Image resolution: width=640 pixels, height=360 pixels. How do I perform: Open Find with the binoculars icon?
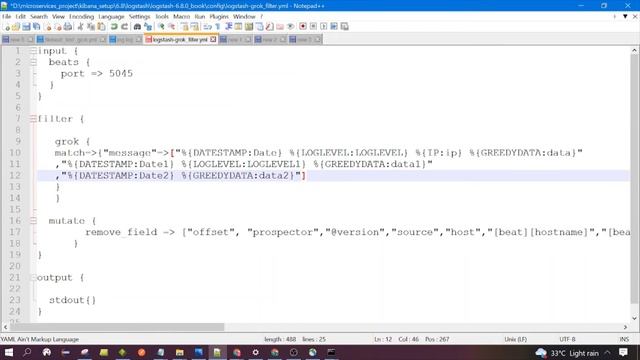click(x=138, y=27)
